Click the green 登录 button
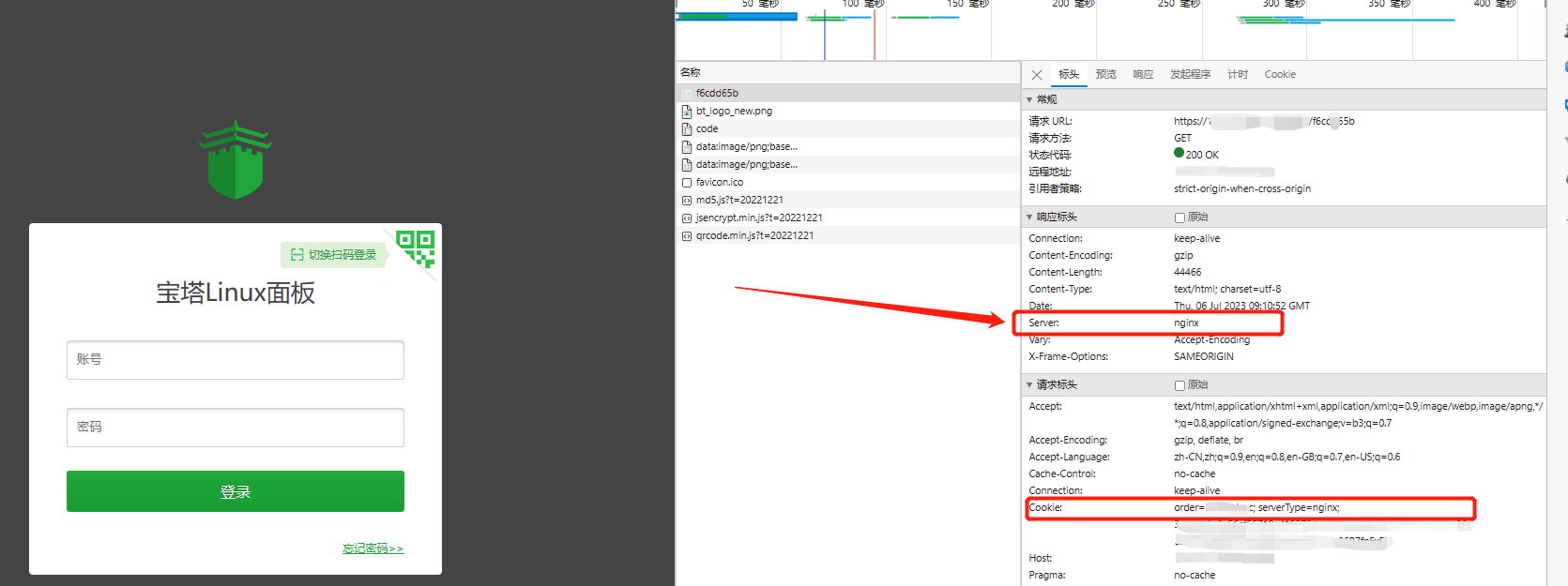1568x586 pixels. (236, 491)
